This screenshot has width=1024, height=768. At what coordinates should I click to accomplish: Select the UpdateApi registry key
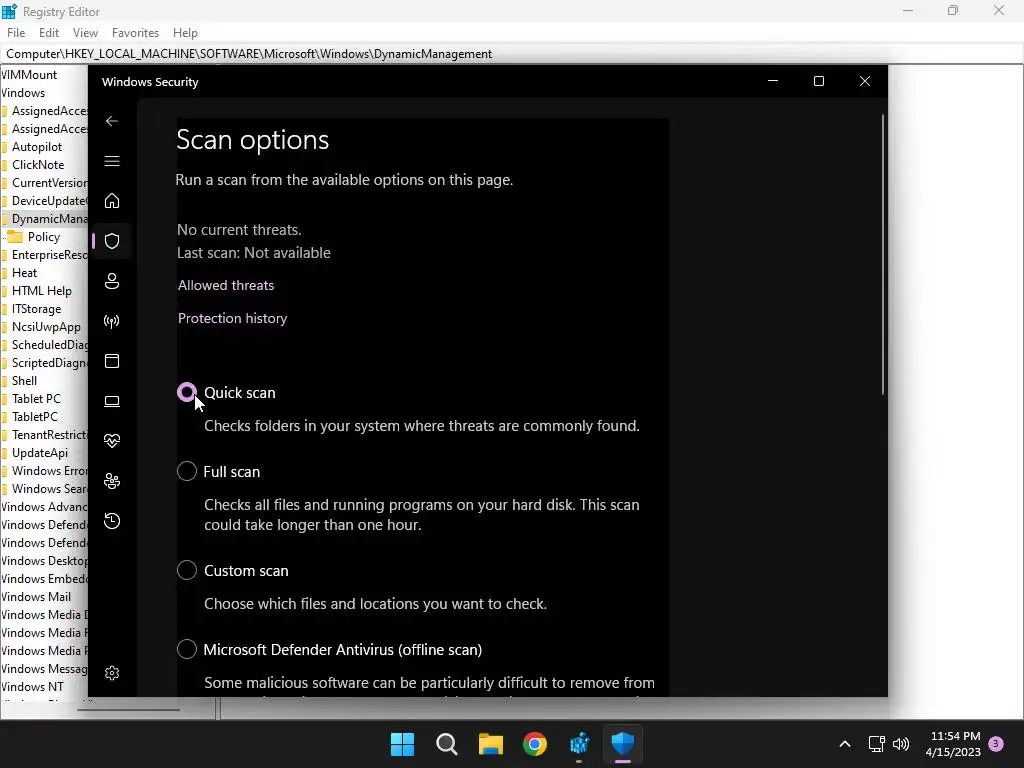point(40,453)
